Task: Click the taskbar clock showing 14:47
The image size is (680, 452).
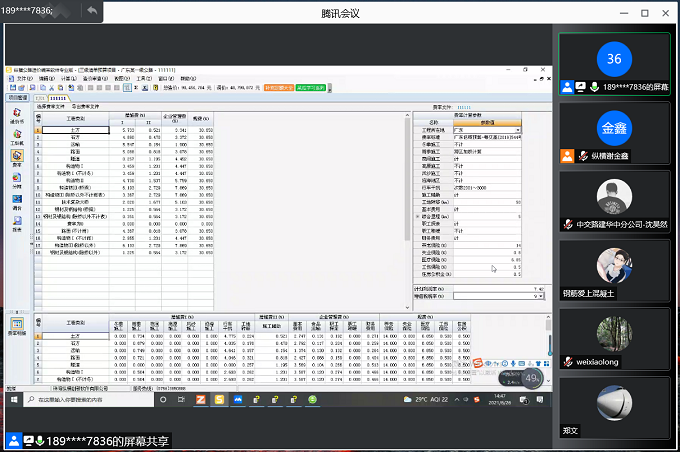Action: point(500,400)
